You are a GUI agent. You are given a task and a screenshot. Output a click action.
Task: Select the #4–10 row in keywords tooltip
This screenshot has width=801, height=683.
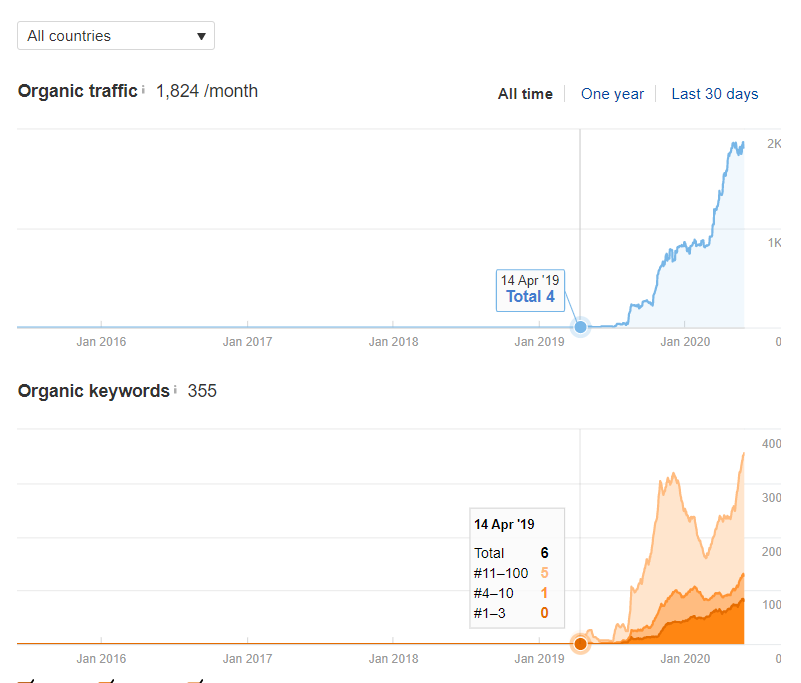coord(511,593)
